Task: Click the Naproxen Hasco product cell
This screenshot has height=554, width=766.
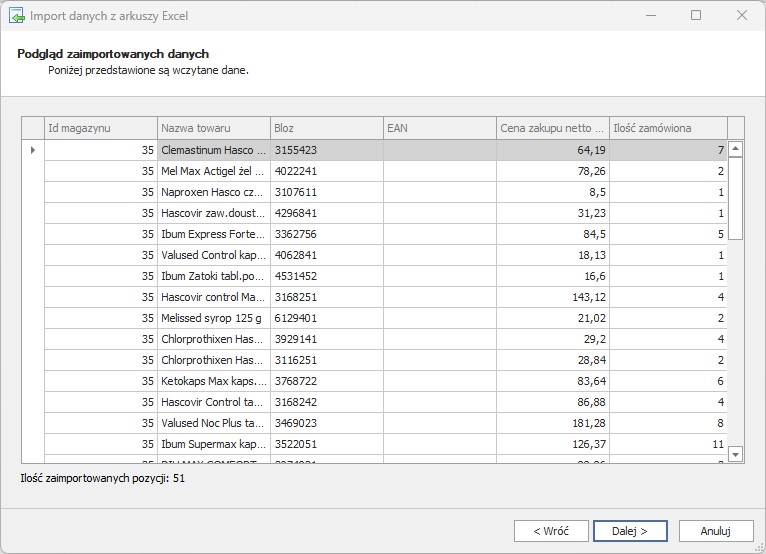Action: click(x=213, y=192)
